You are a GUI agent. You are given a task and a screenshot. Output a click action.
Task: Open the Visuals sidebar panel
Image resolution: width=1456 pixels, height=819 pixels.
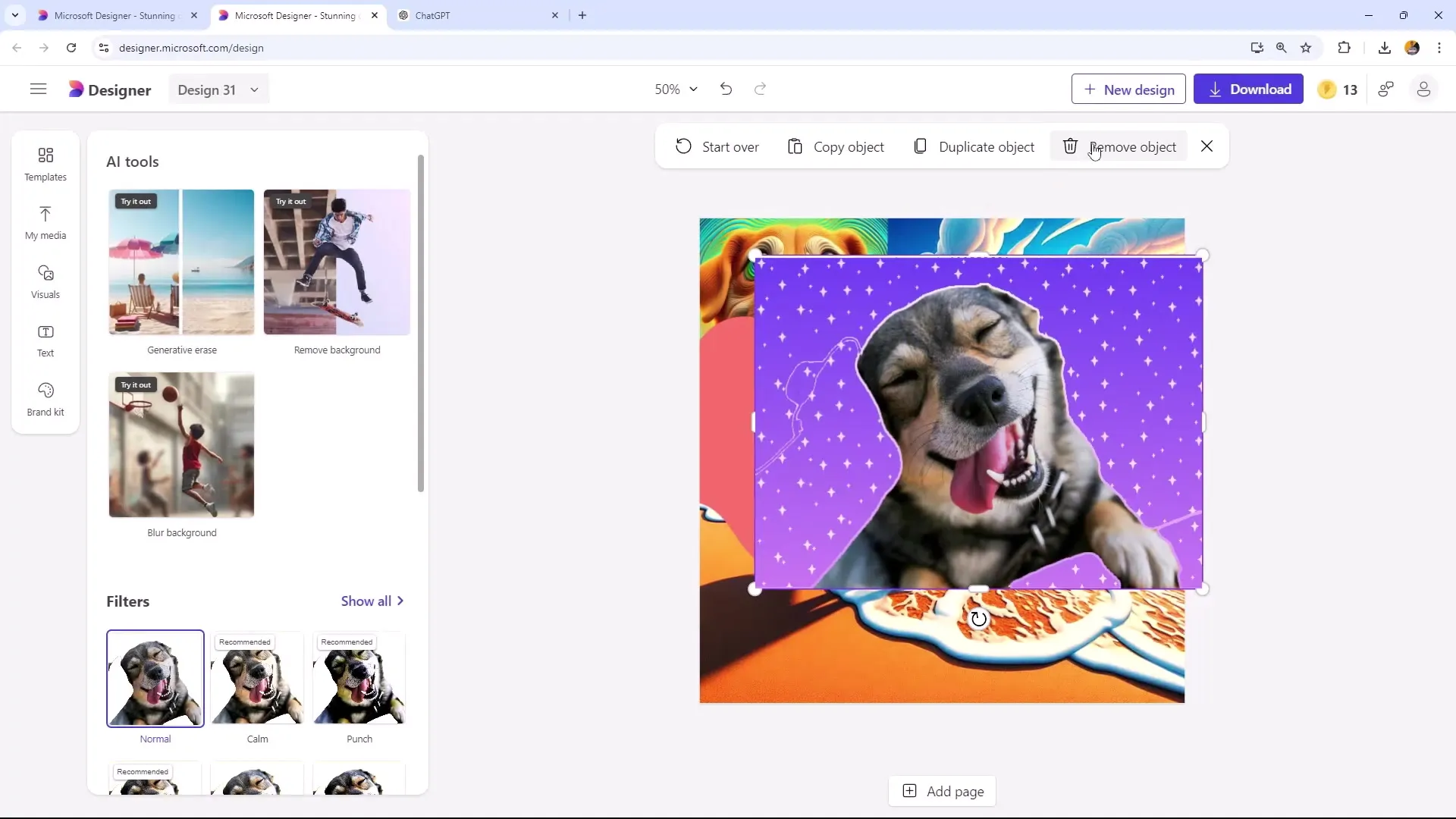[x=45, y=282]
